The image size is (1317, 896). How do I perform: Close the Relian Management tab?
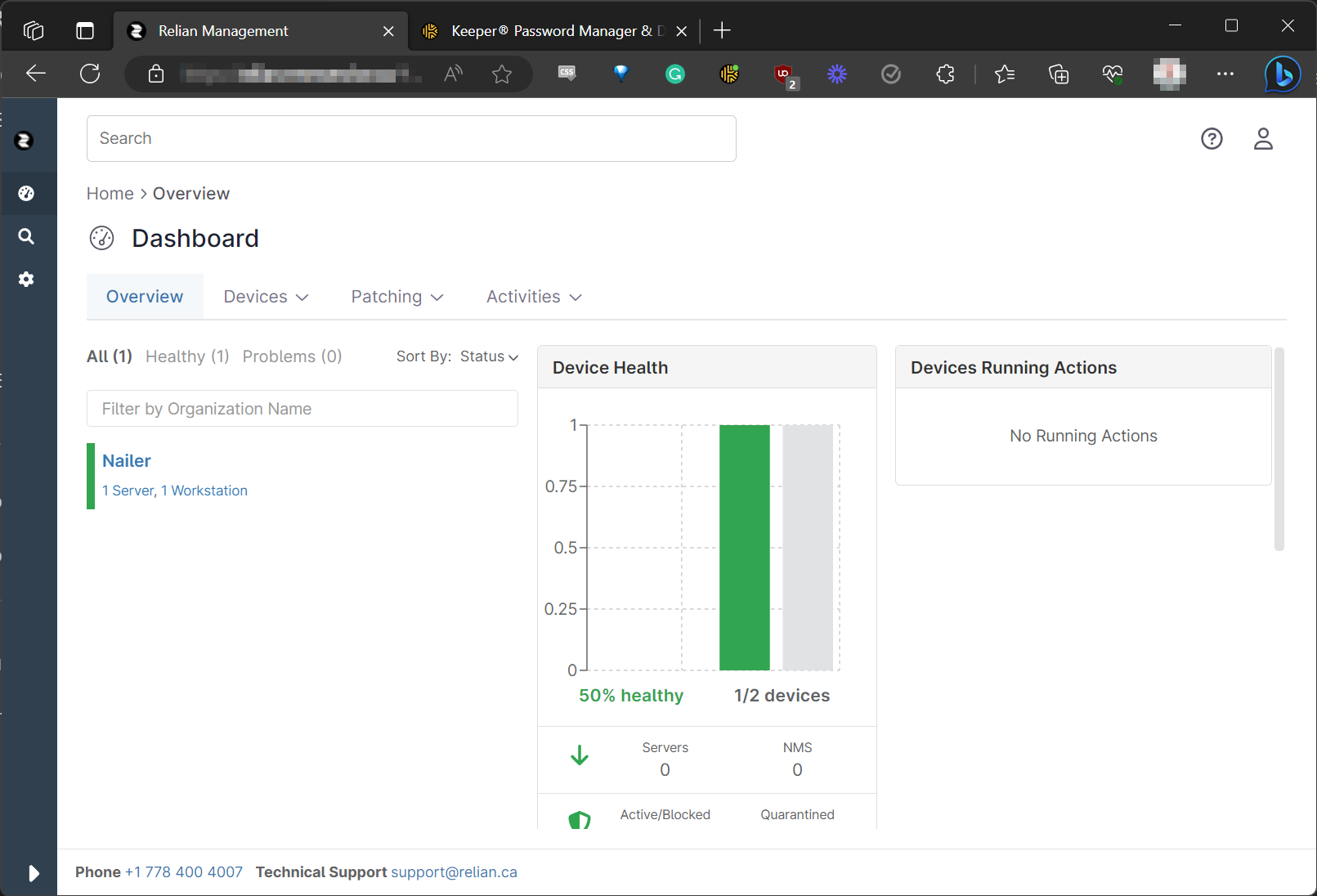[389, 31]
